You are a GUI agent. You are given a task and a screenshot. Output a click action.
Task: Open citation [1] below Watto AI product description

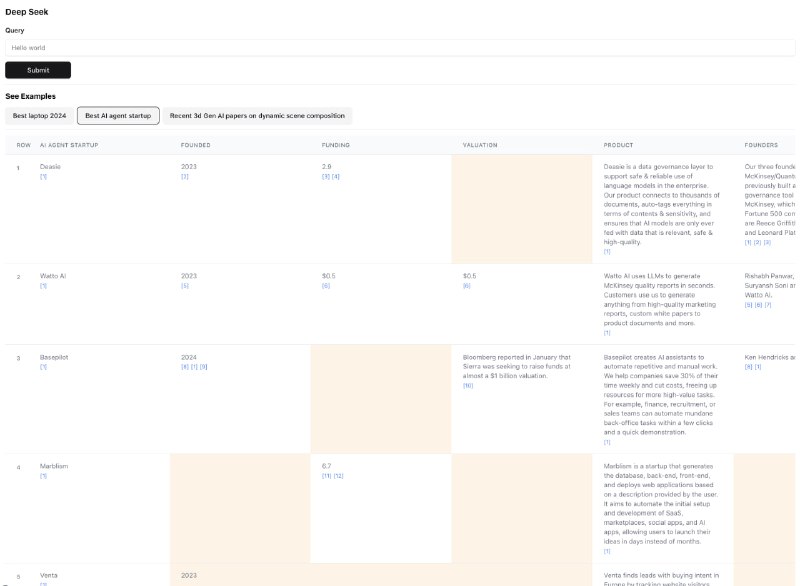point(607,333)
